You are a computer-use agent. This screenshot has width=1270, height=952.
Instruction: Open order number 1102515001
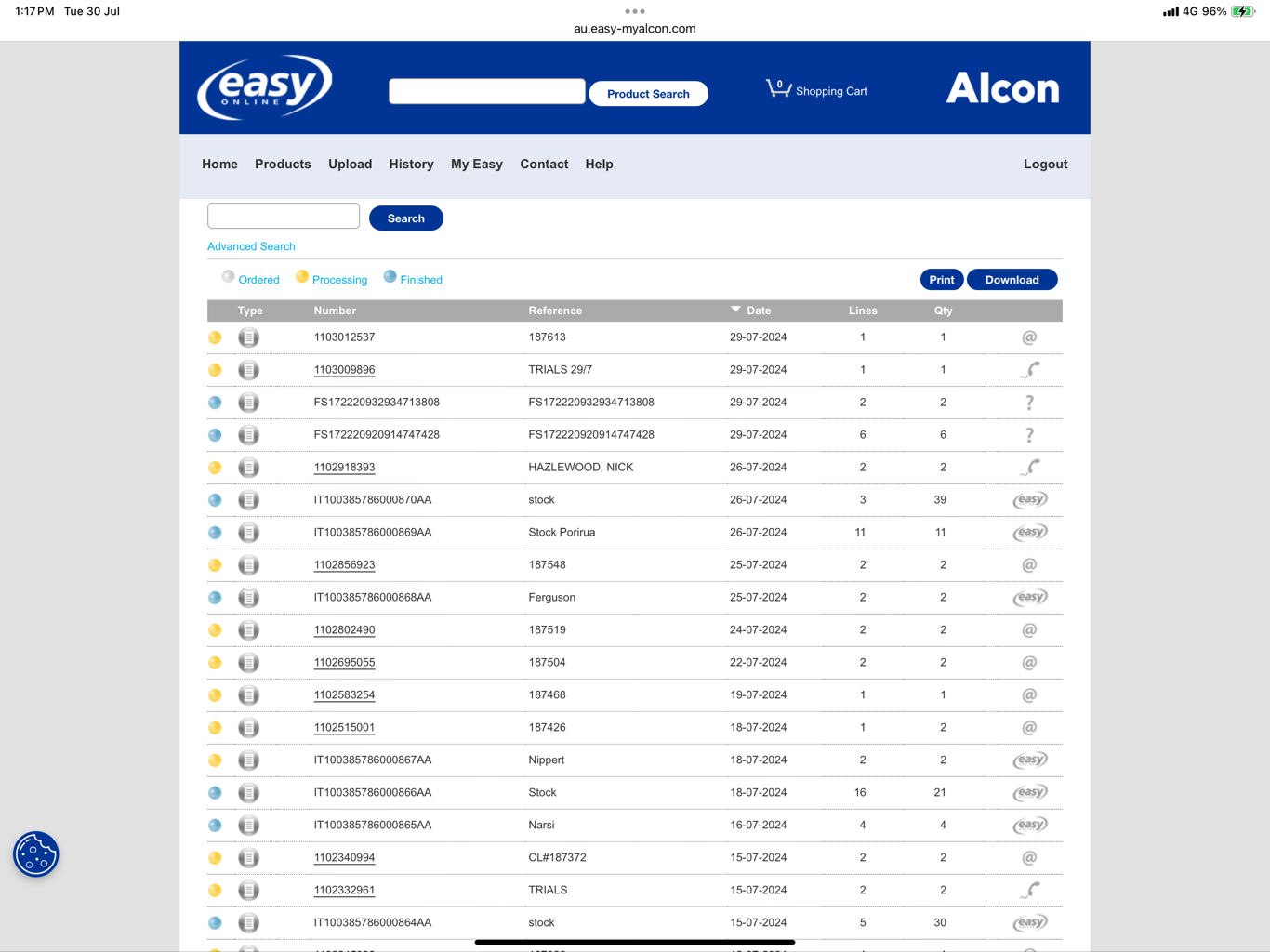(x=344, y=728)
